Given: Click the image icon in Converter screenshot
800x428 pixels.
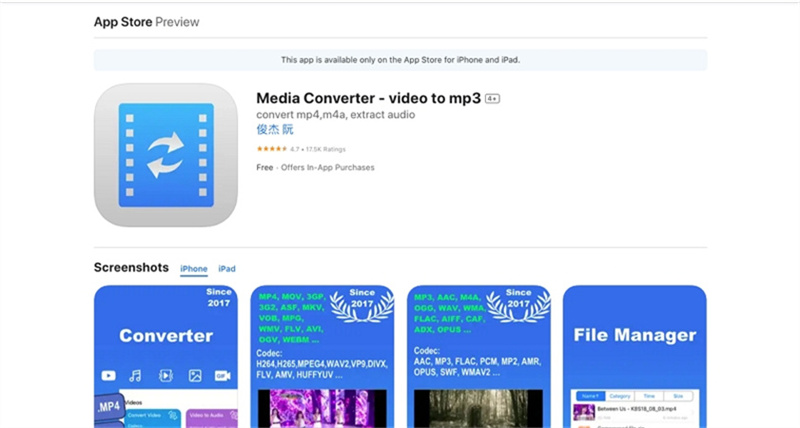Looking at the screenshot, I should tap(194, 376).
